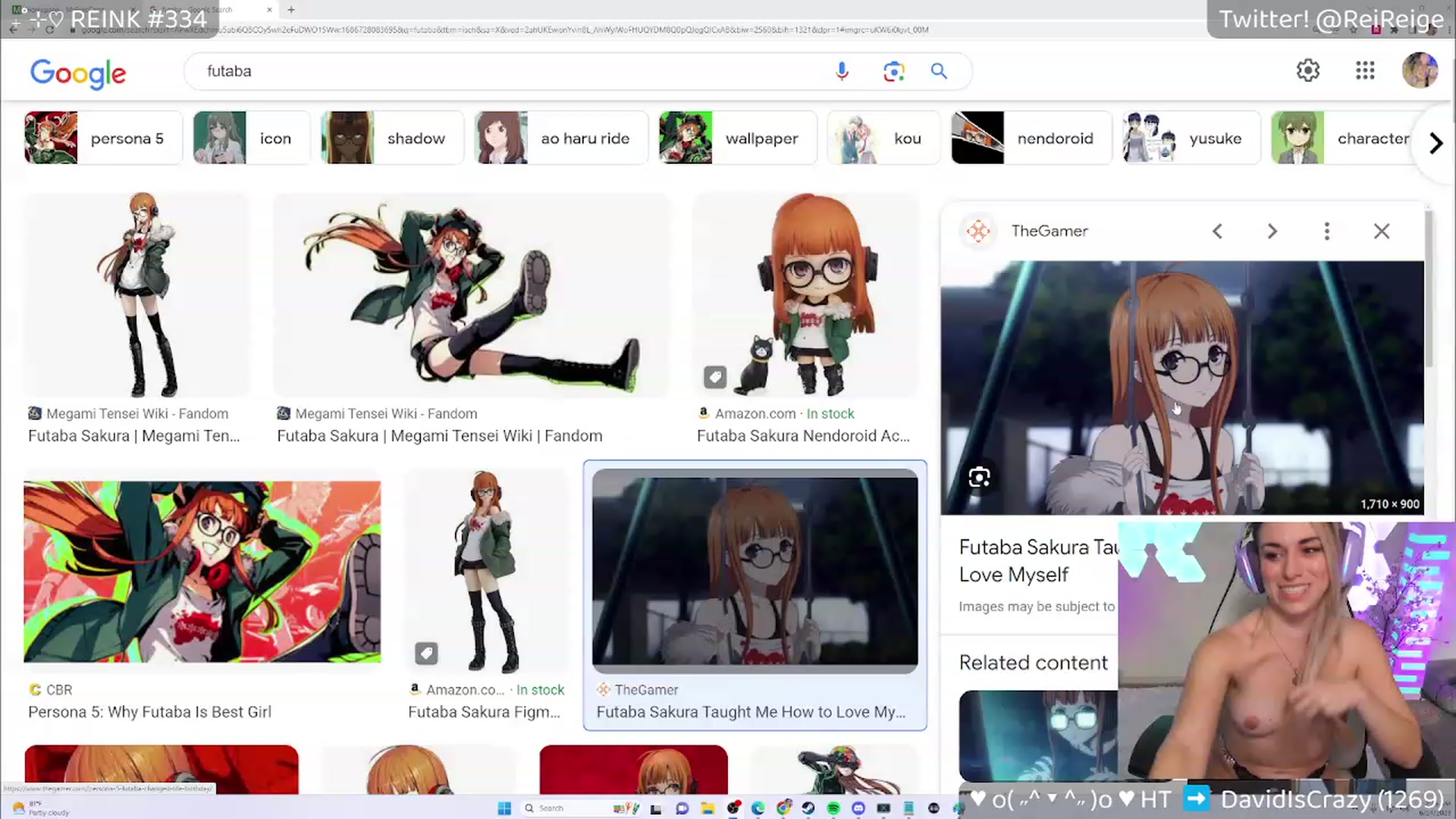The width and height of the screenshot is (1456, 819).
Task: Filter results by "icon" chip
Action: tap(252, 138)
